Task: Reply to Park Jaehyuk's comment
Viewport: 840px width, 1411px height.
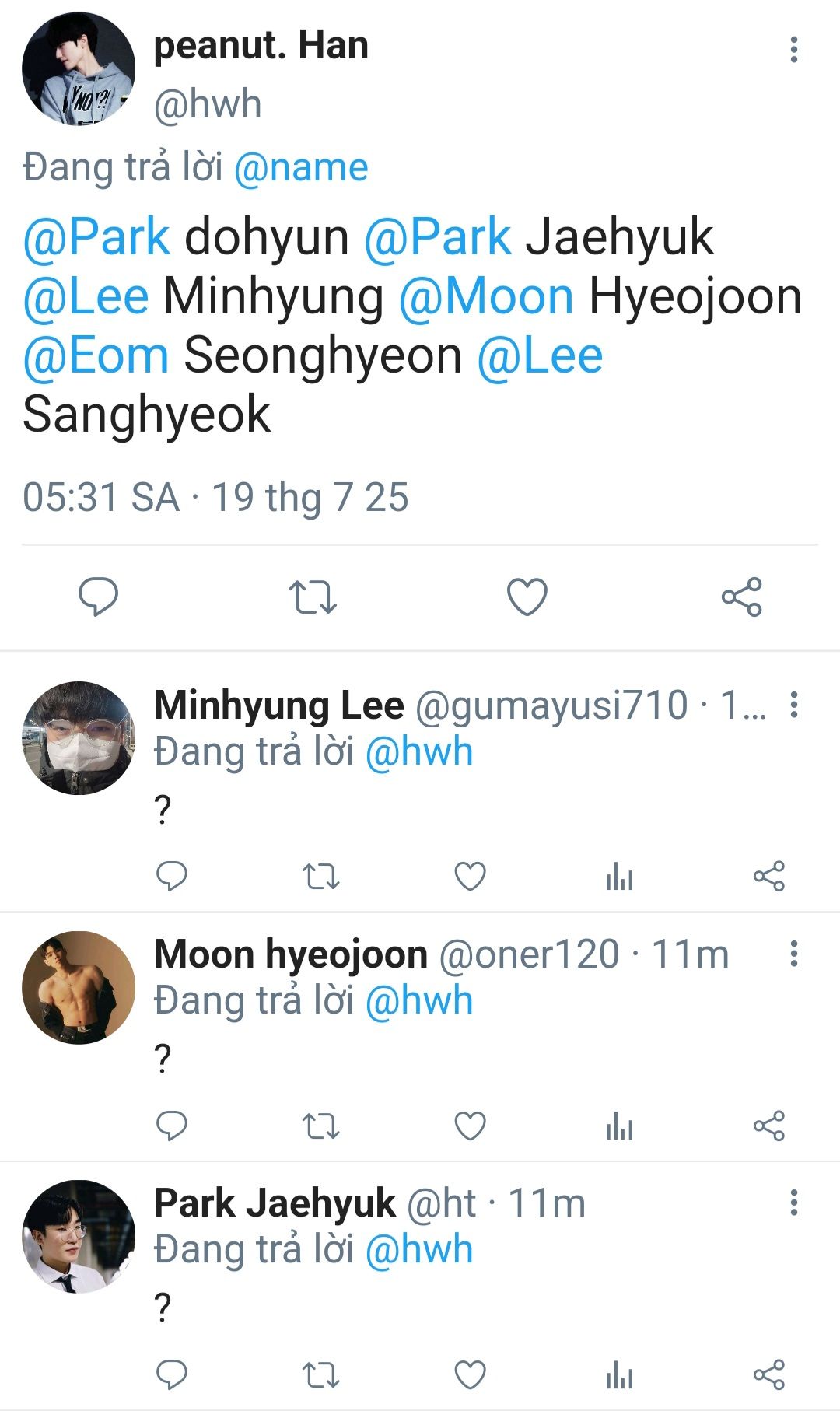Action: [172, 1374]
